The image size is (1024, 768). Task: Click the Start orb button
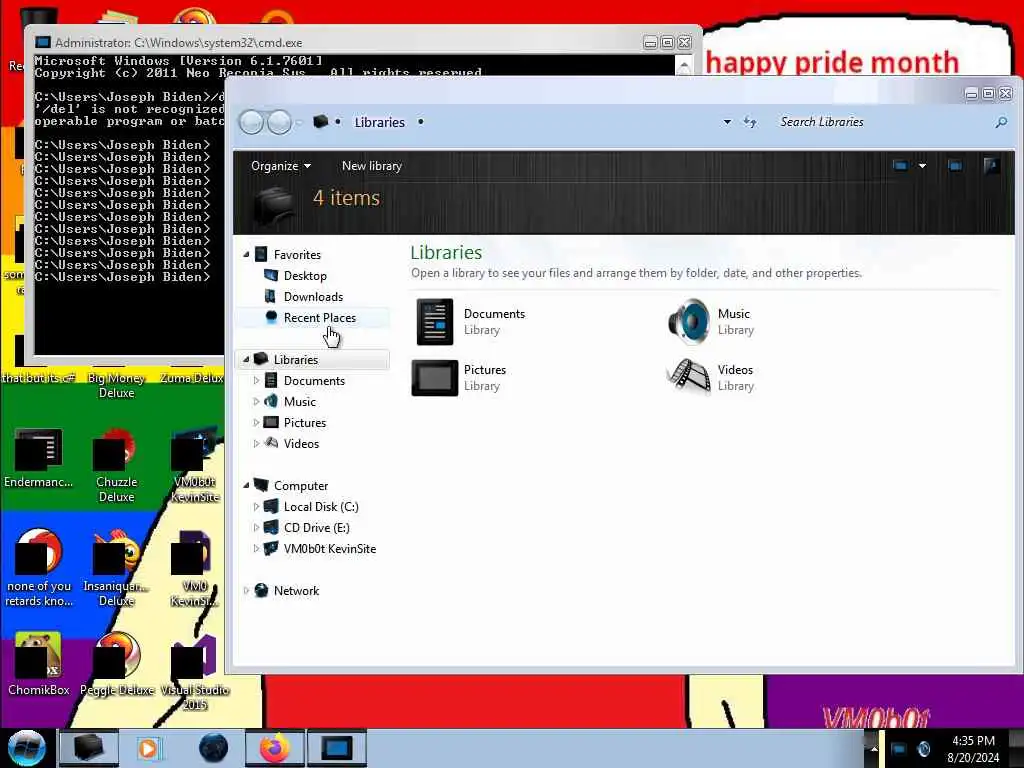tap(26, 748)
